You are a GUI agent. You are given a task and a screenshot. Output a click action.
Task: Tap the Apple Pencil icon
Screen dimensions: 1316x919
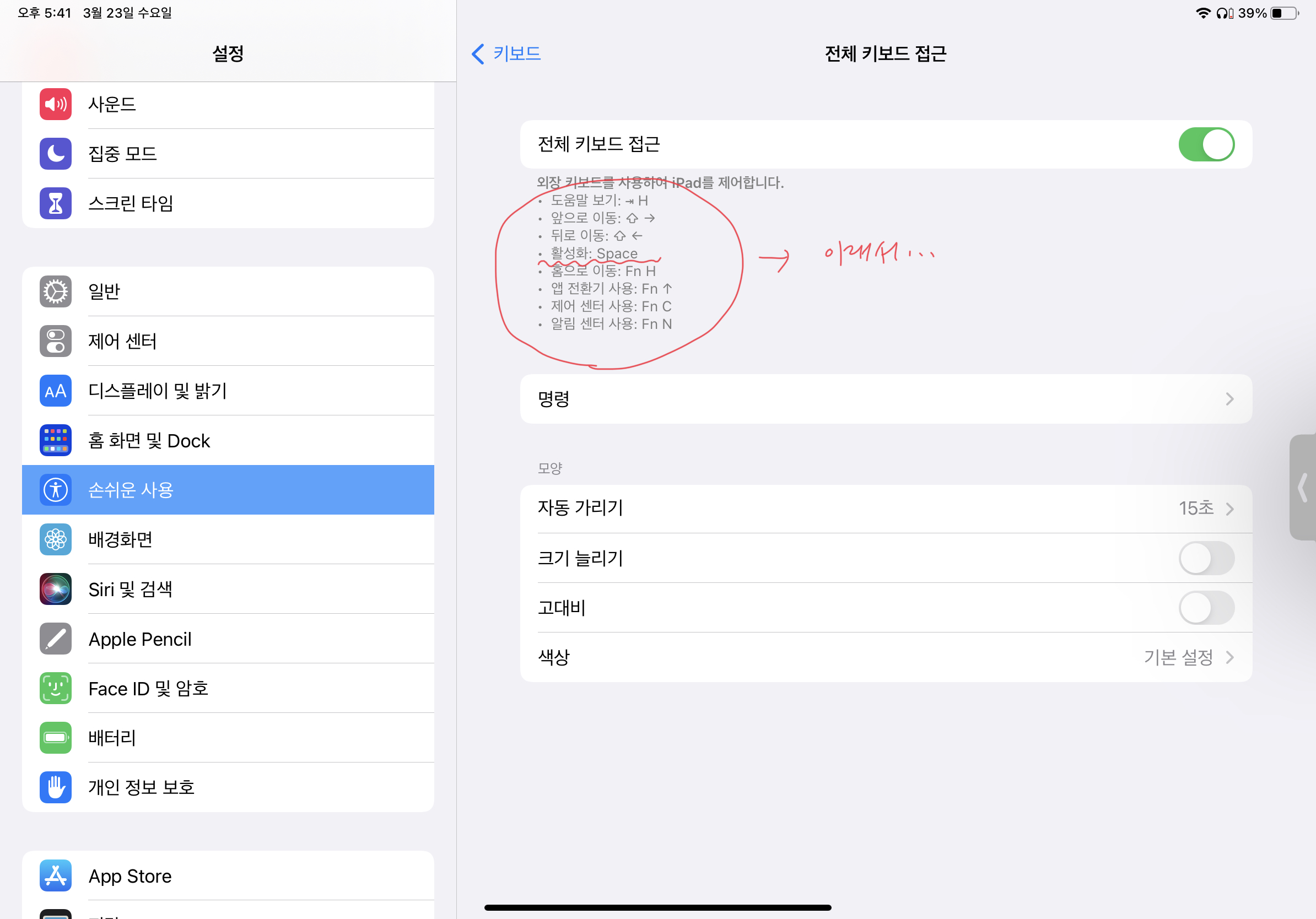[56, 639]
